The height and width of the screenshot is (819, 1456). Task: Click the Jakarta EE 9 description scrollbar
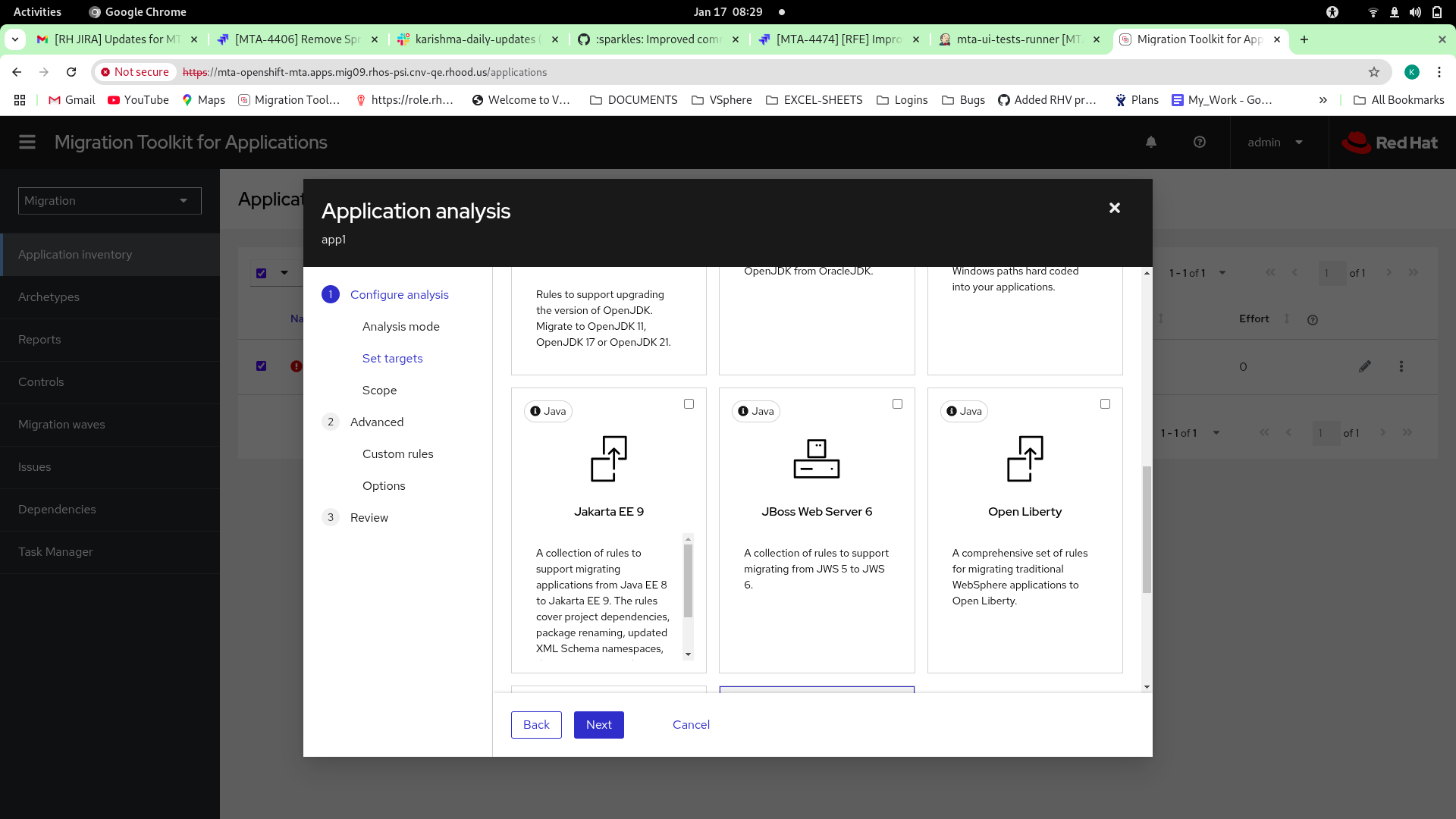click(688, 581)
